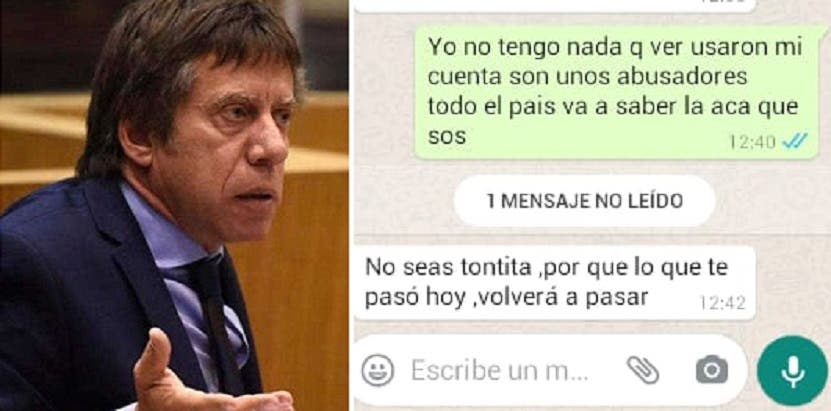Select the 'No seas tontita' received message
Screen dimensions: 831x411
554,283
